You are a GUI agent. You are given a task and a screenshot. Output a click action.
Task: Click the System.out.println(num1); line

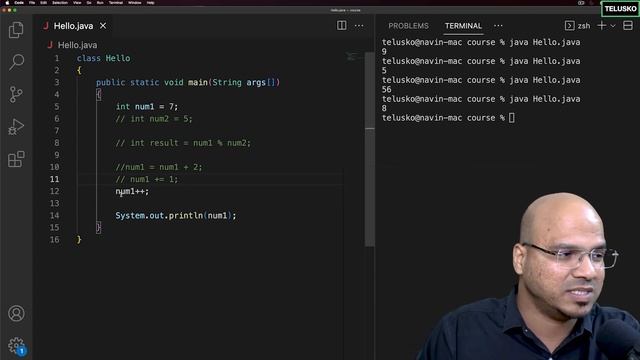[x=176, y=216]
